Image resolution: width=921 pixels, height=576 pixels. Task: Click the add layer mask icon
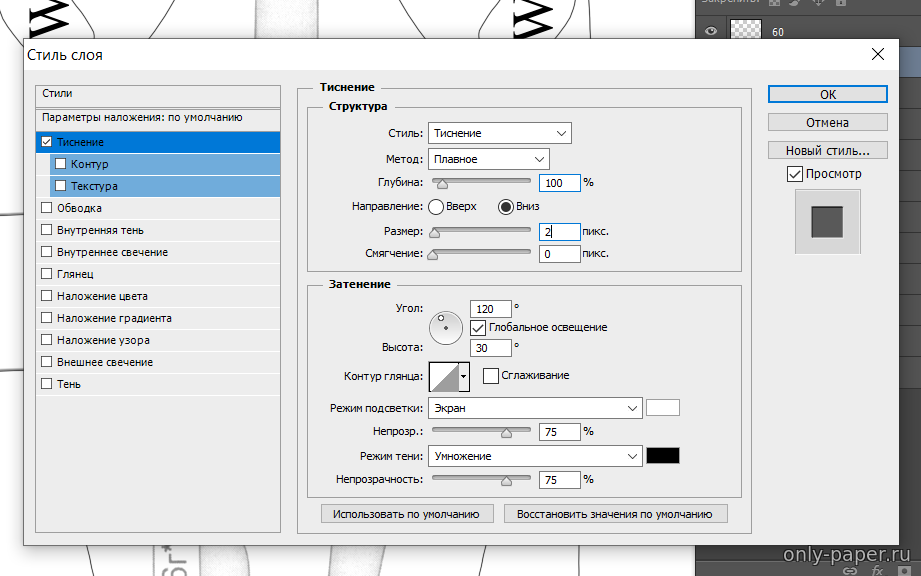pyautogui.click(x=905, y=570)
